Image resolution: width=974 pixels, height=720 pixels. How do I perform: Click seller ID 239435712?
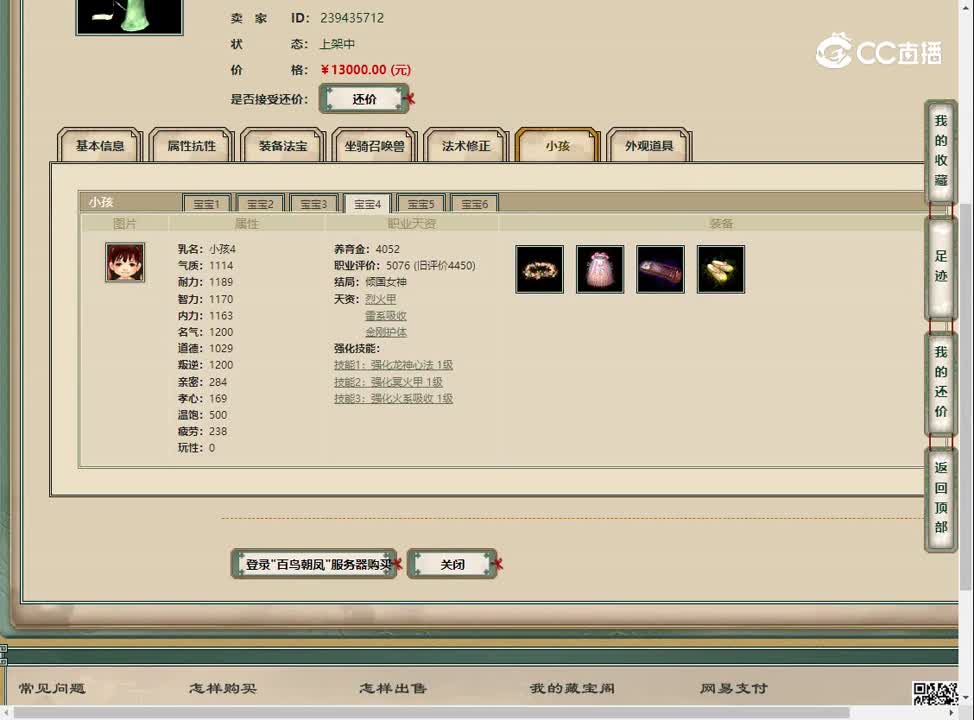point(352,18)
